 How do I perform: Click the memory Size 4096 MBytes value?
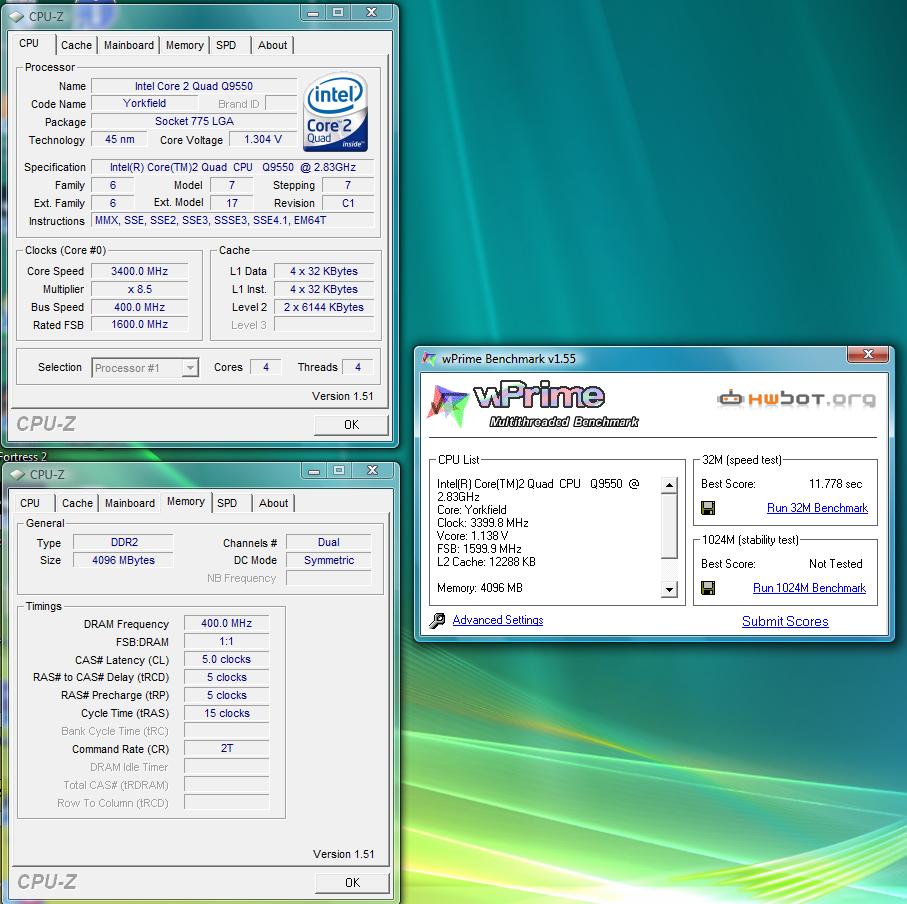coord(124,560)
